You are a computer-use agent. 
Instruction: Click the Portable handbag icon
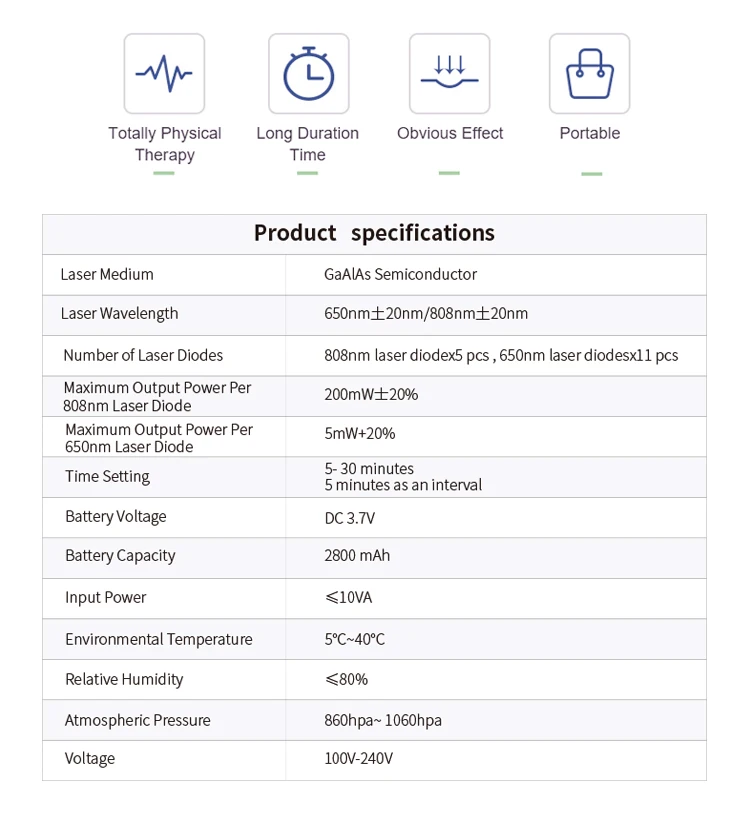tap(590, 73)
